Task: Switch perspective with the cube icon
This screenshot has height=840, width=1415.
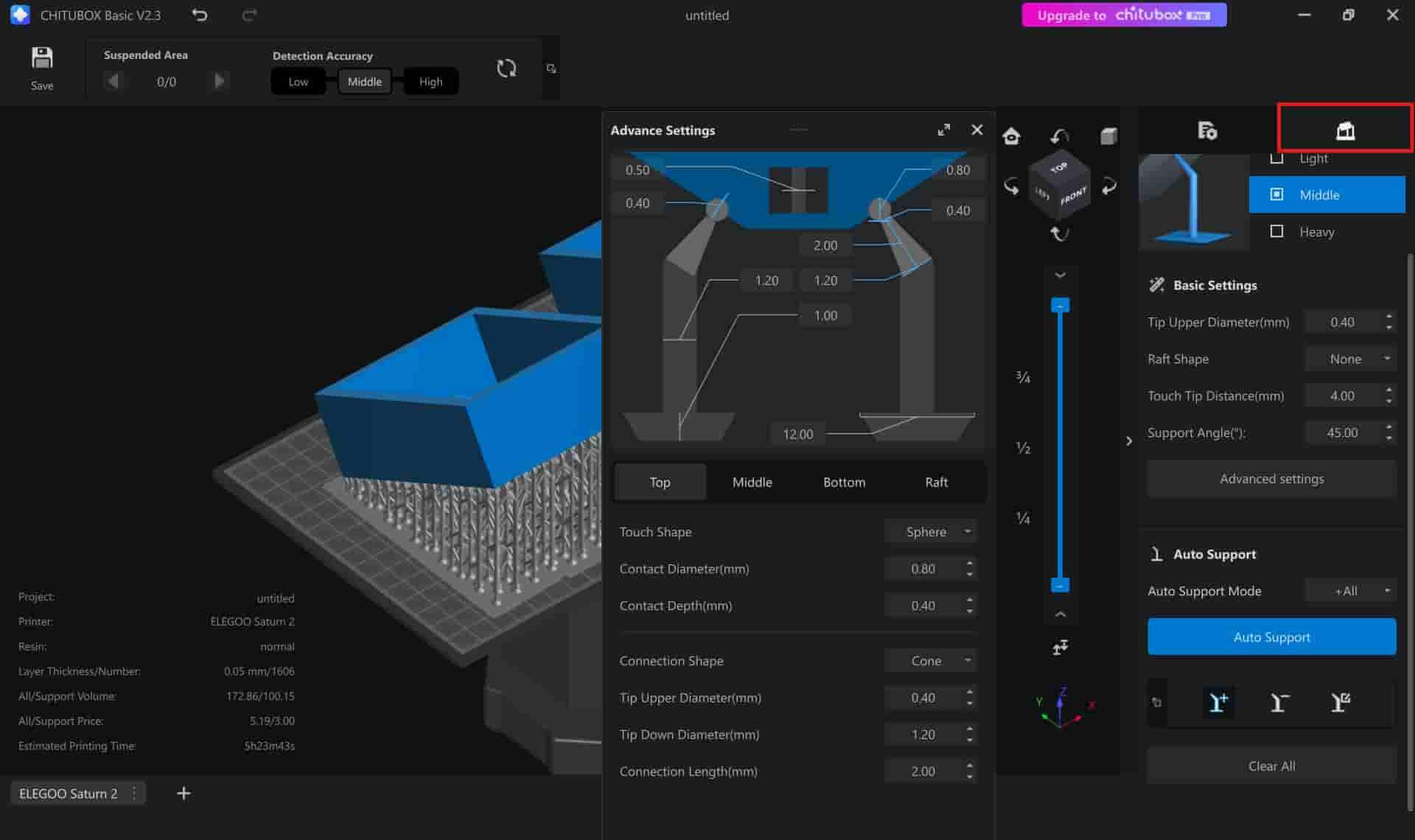Action: coord(1108,136)
